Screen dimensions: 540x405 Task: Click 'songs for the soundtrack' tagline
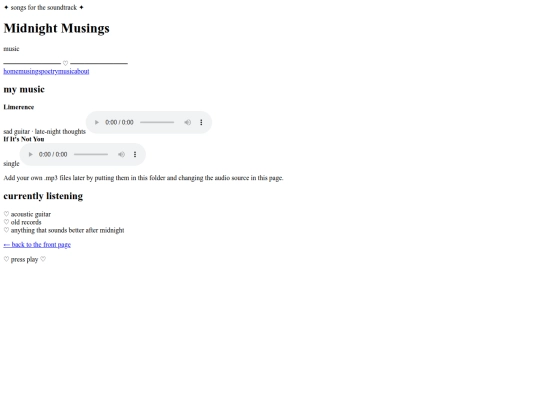coord(44,8)
